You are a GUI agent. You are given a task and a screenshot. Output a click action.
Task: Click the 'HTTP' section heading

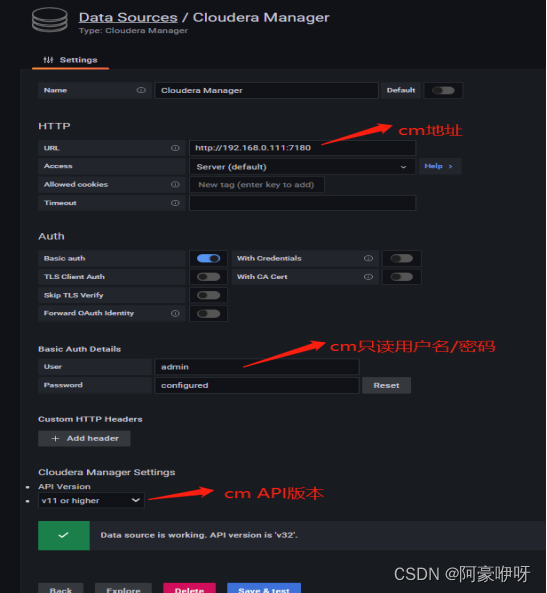(54, 126)
